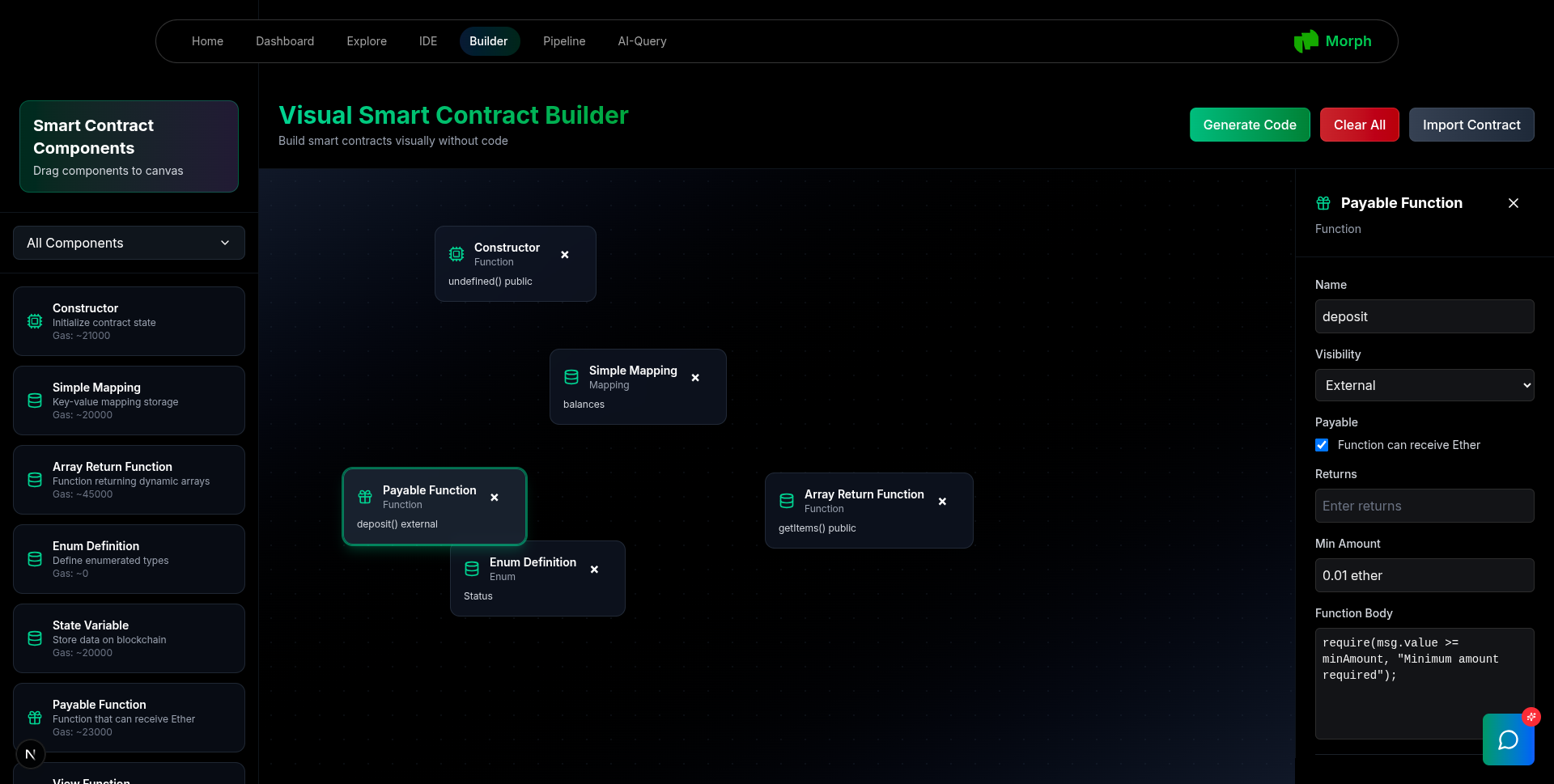1554x784 pixels.
Task: Click the Array Return Function sidebar icon
Action: click(x=35, y=480)
